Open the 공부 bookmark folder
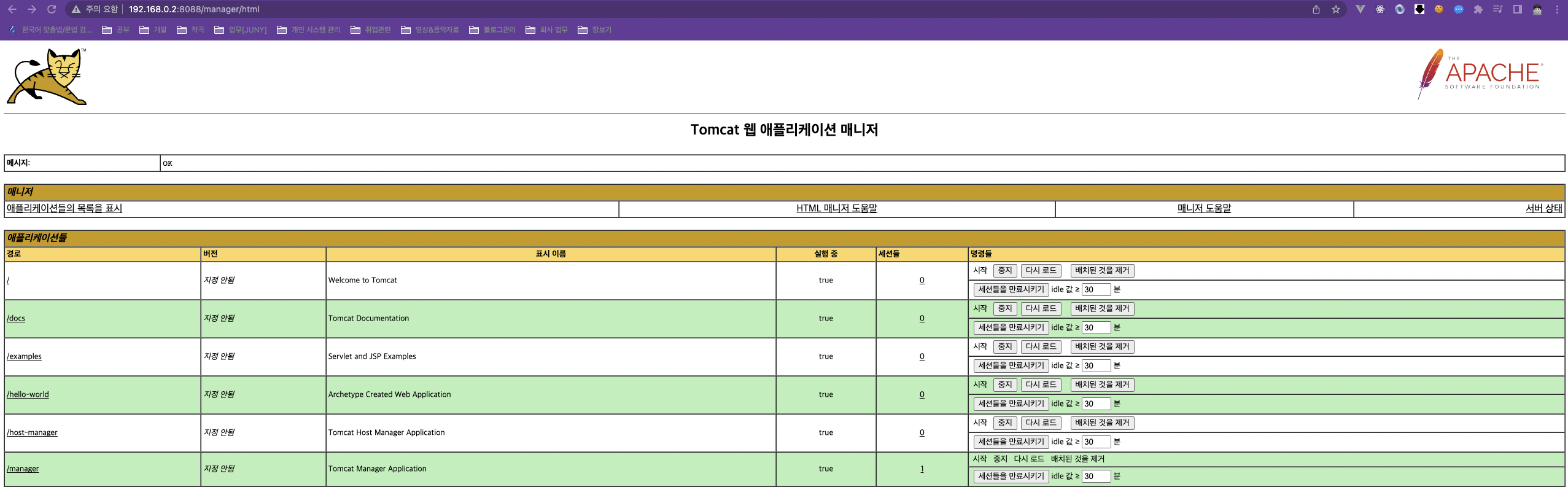Image resolution: width=1568 pixels, height=495 pixels. 115,29
